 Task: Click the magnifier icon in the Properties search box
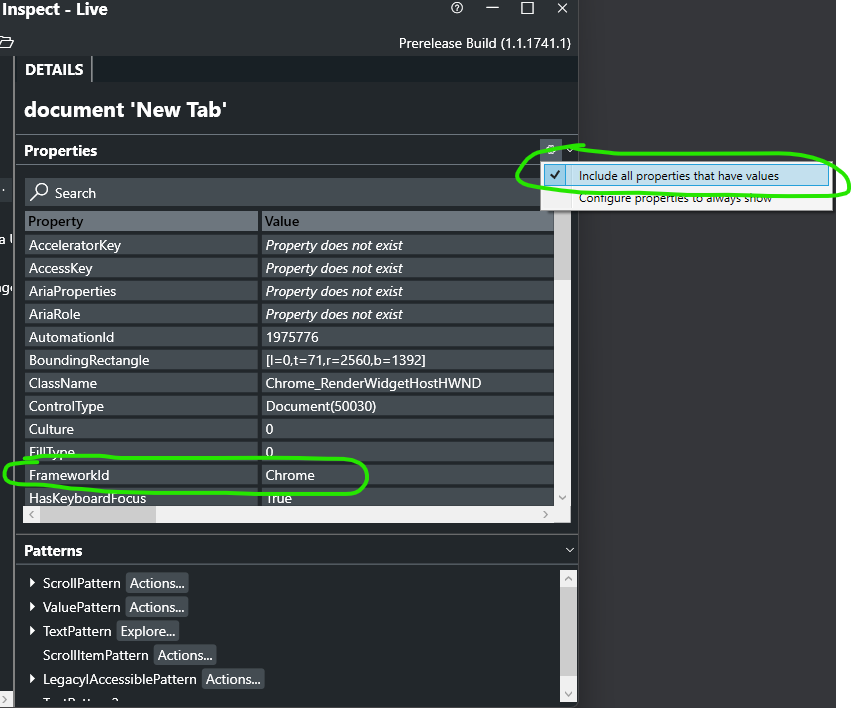click(39, 192)
